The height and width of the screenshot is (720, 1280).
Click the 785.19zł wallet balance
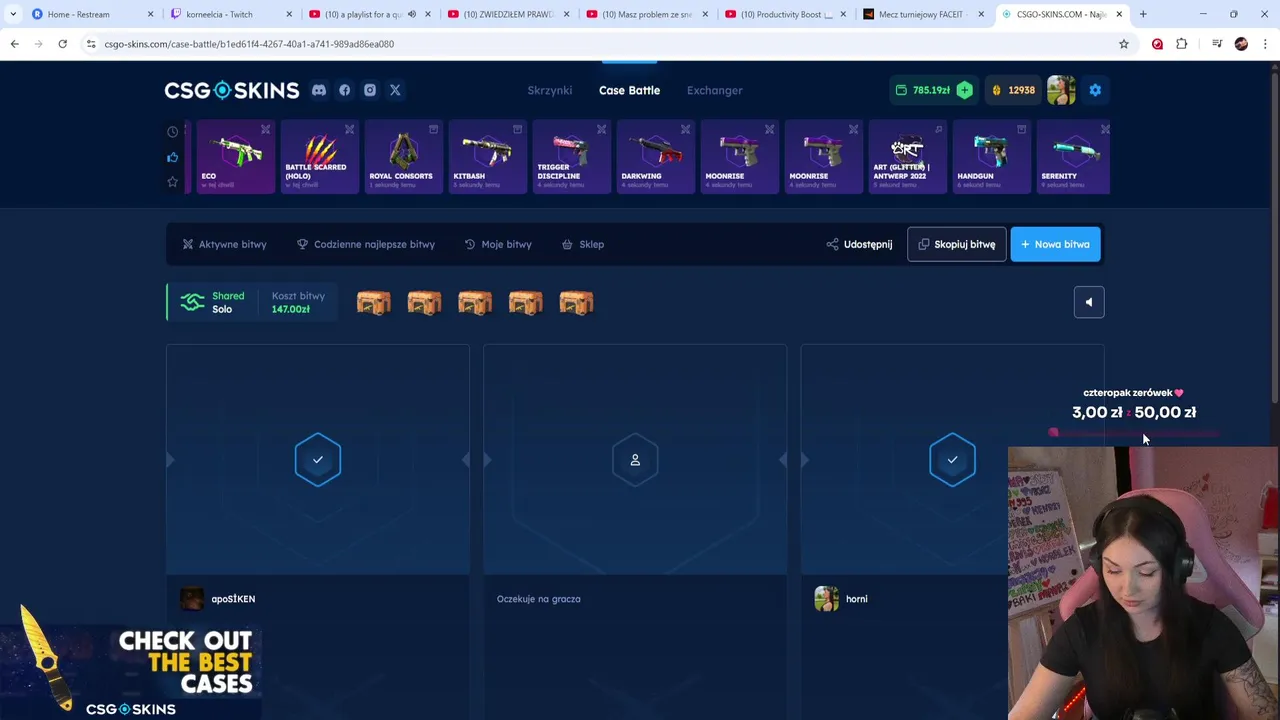click(922, 90)
